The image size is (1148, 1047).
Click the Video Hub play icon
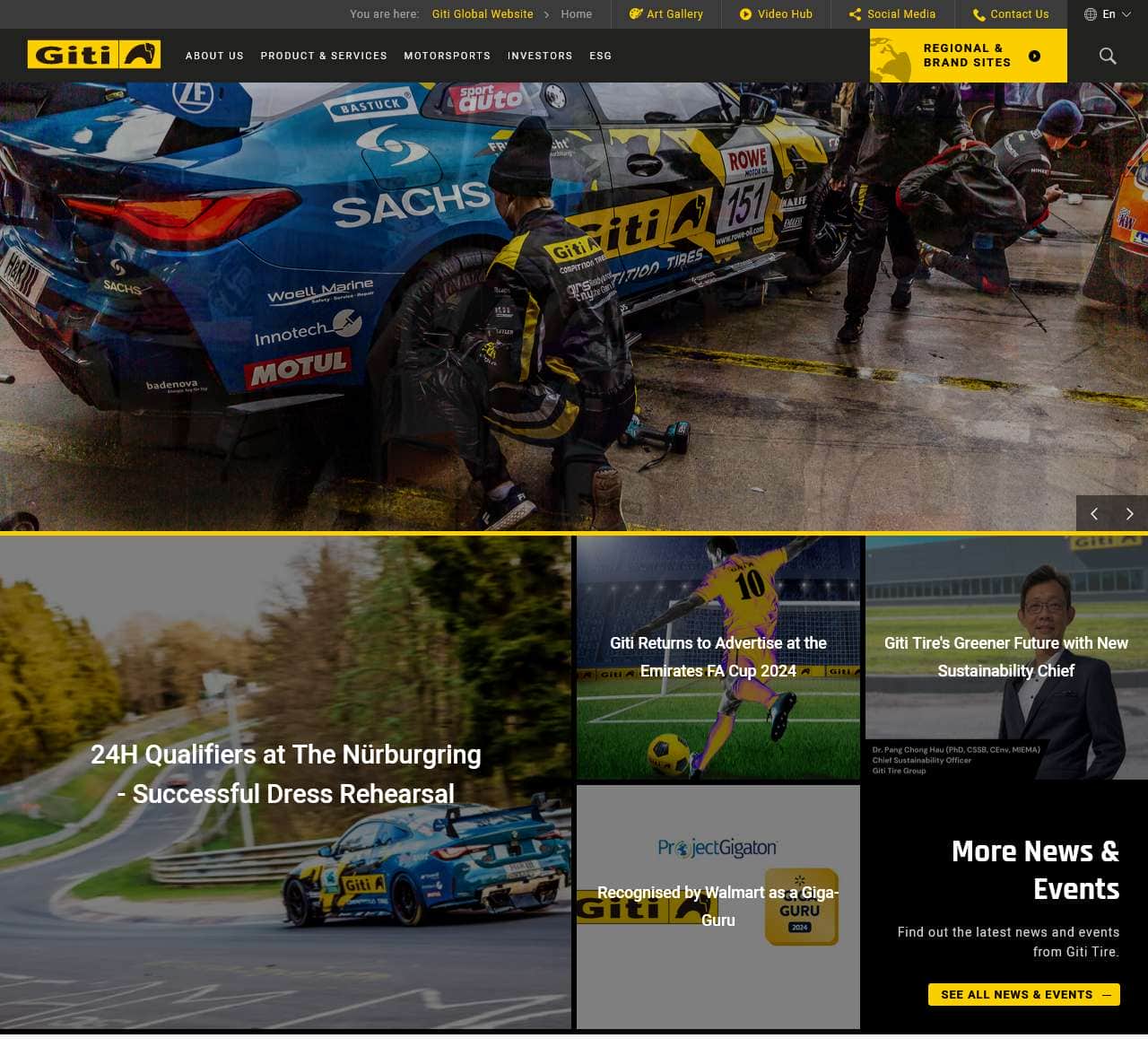[x=745, y=14]
